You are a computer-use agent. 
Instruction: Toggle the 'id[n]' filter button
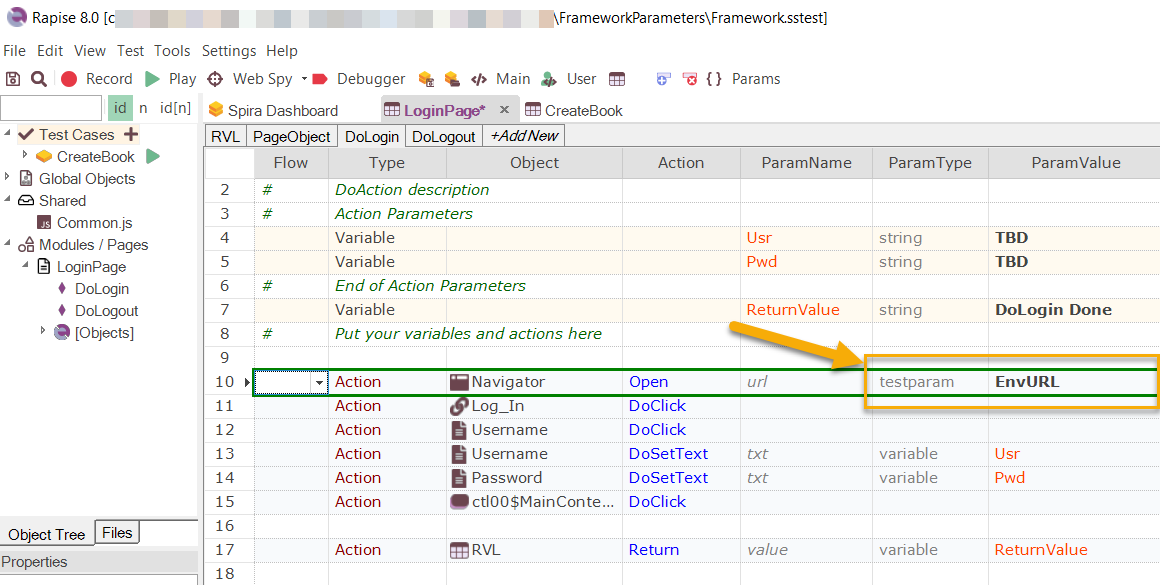click(x=175, y=108)
